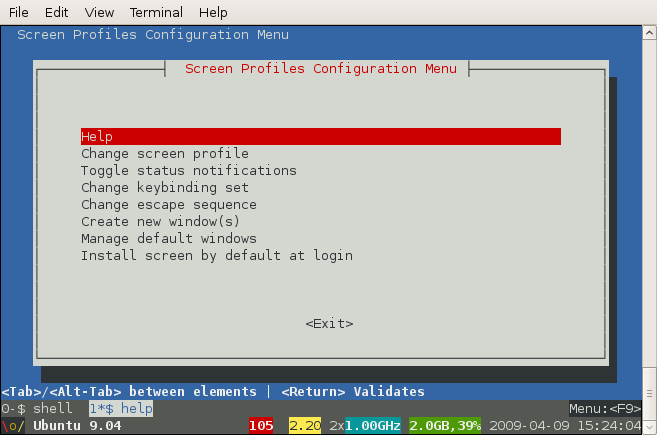Choose Change keybinding set
Viewport: 657px width, 435px height.
pos(165,188)
